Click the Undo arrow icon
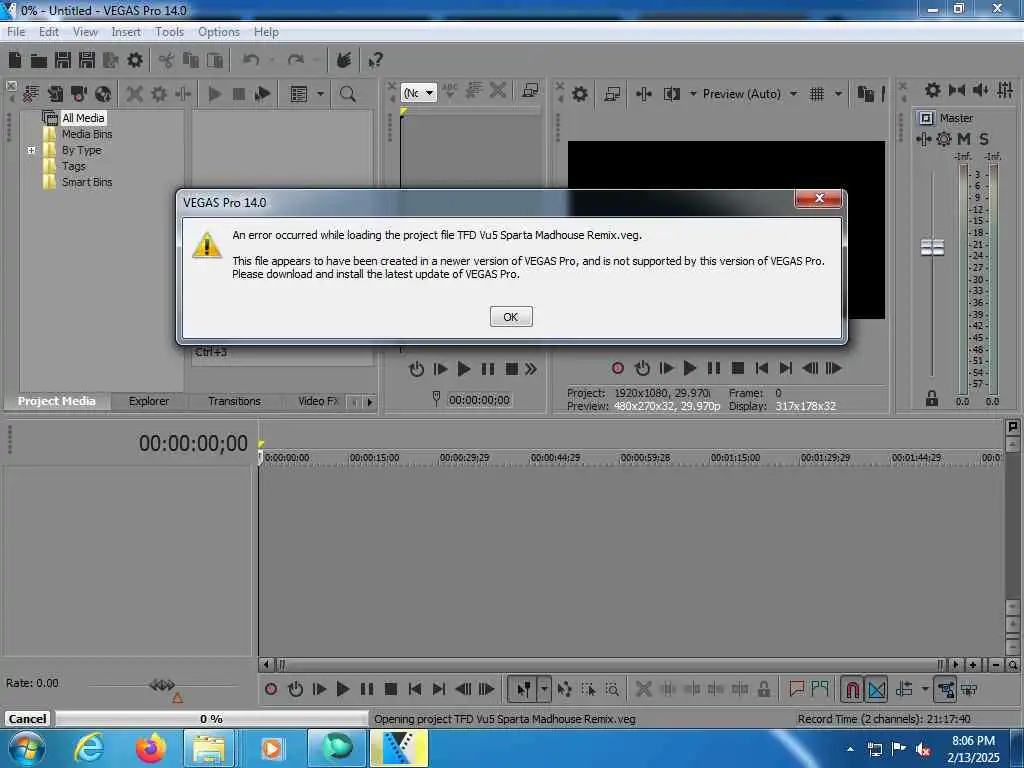 tap(251, 61)
